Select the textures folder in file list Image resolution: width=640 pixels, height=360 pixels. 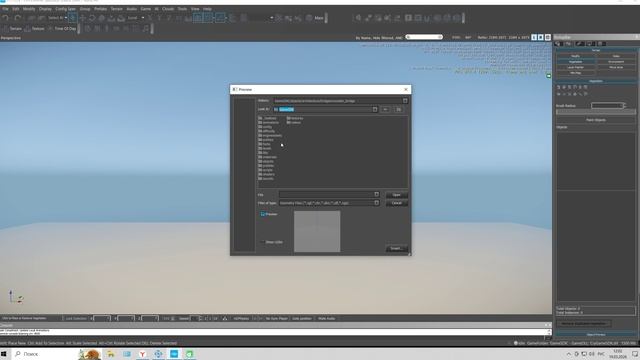295,118
